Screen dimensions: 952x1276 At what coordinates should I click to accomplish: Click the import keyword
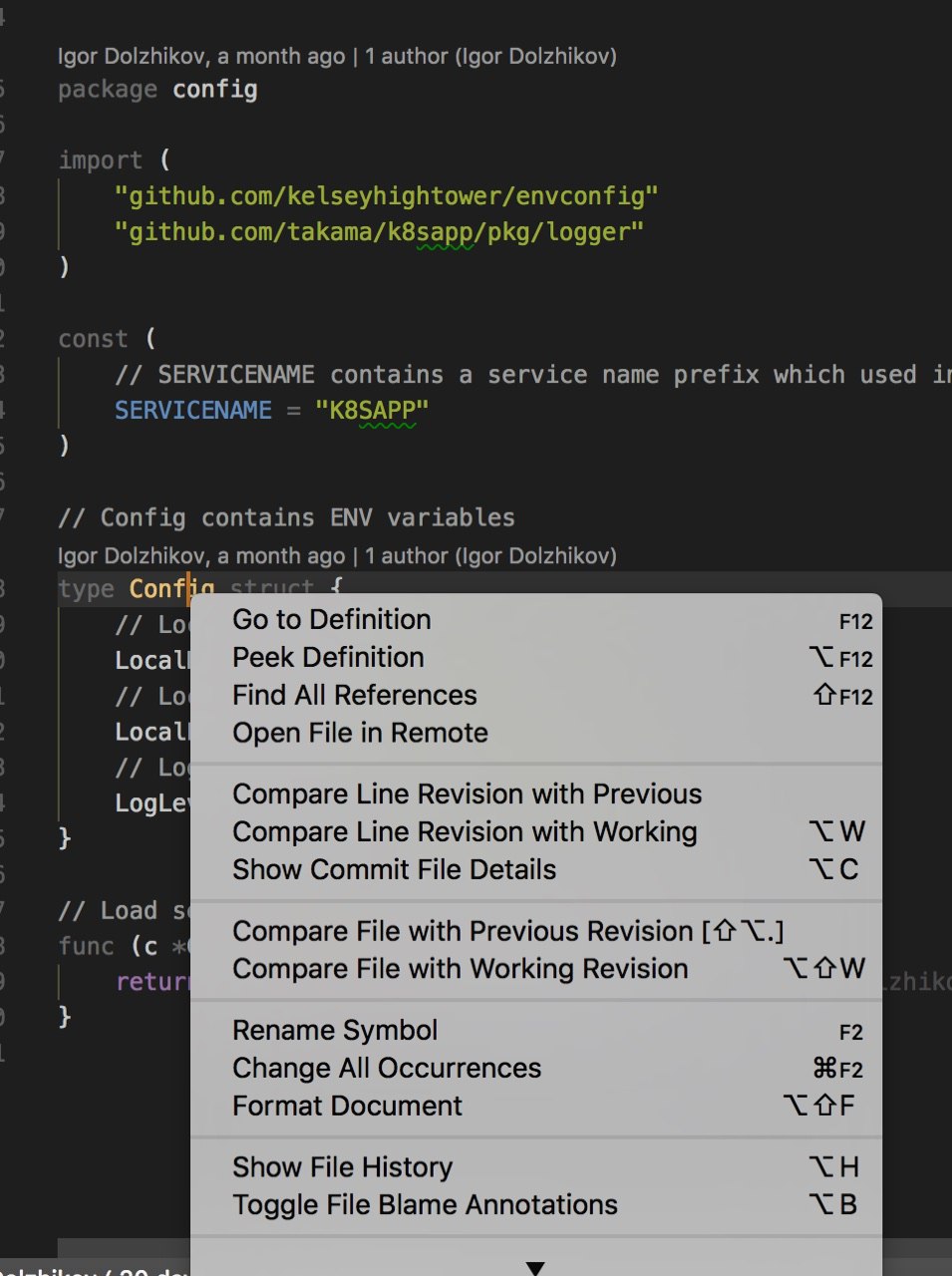[x=101, y=160]
